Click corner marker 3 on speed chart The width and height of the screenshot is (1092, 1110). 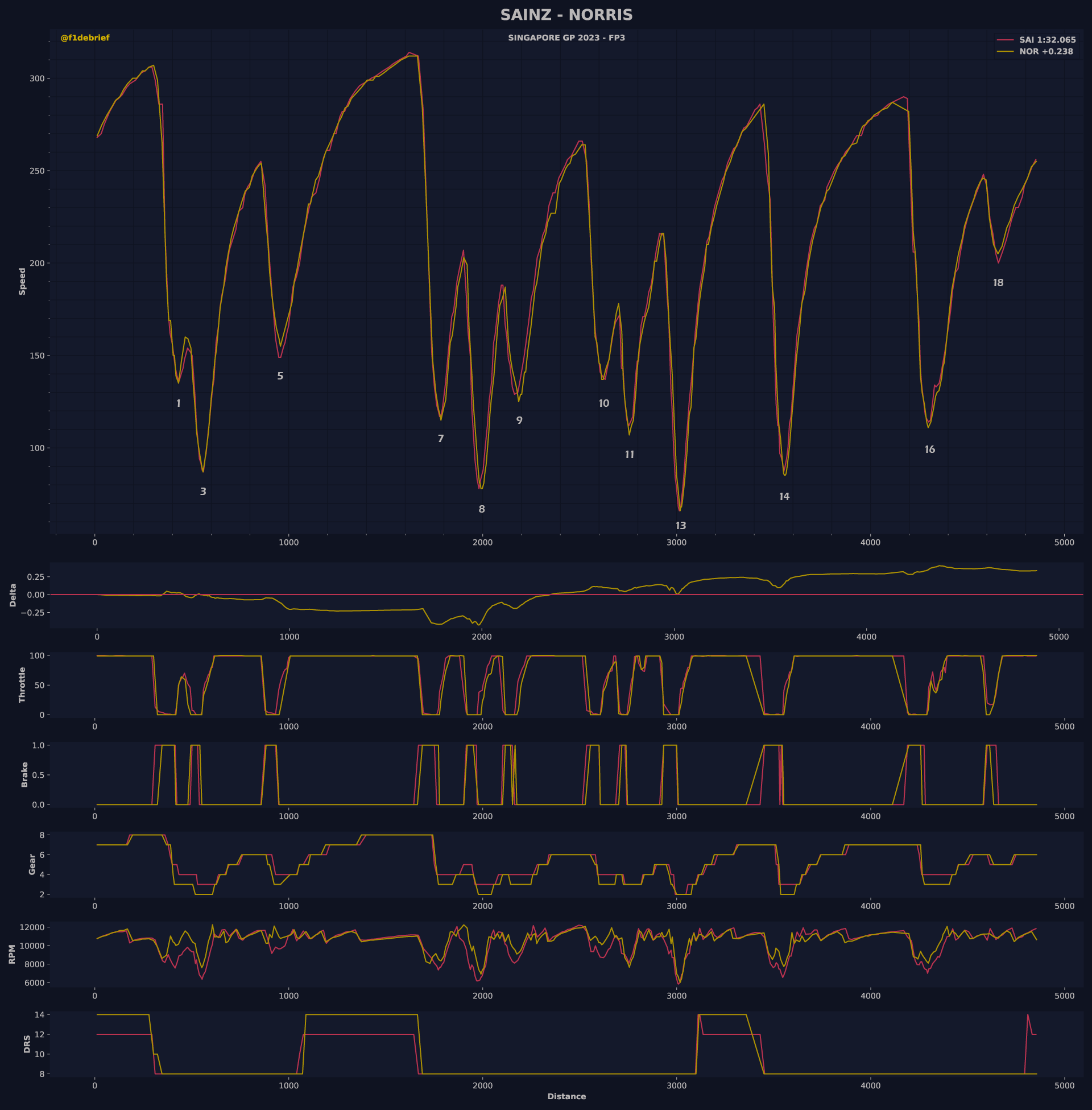click(203, 492)
